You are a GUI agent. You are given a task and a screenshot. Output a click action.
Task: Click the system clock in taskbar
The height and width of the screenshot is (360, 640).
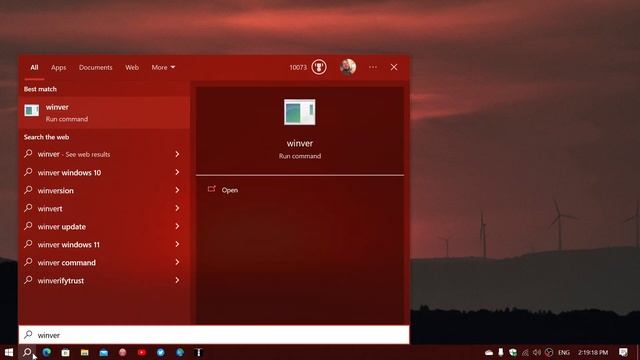[x=593, y=353]
